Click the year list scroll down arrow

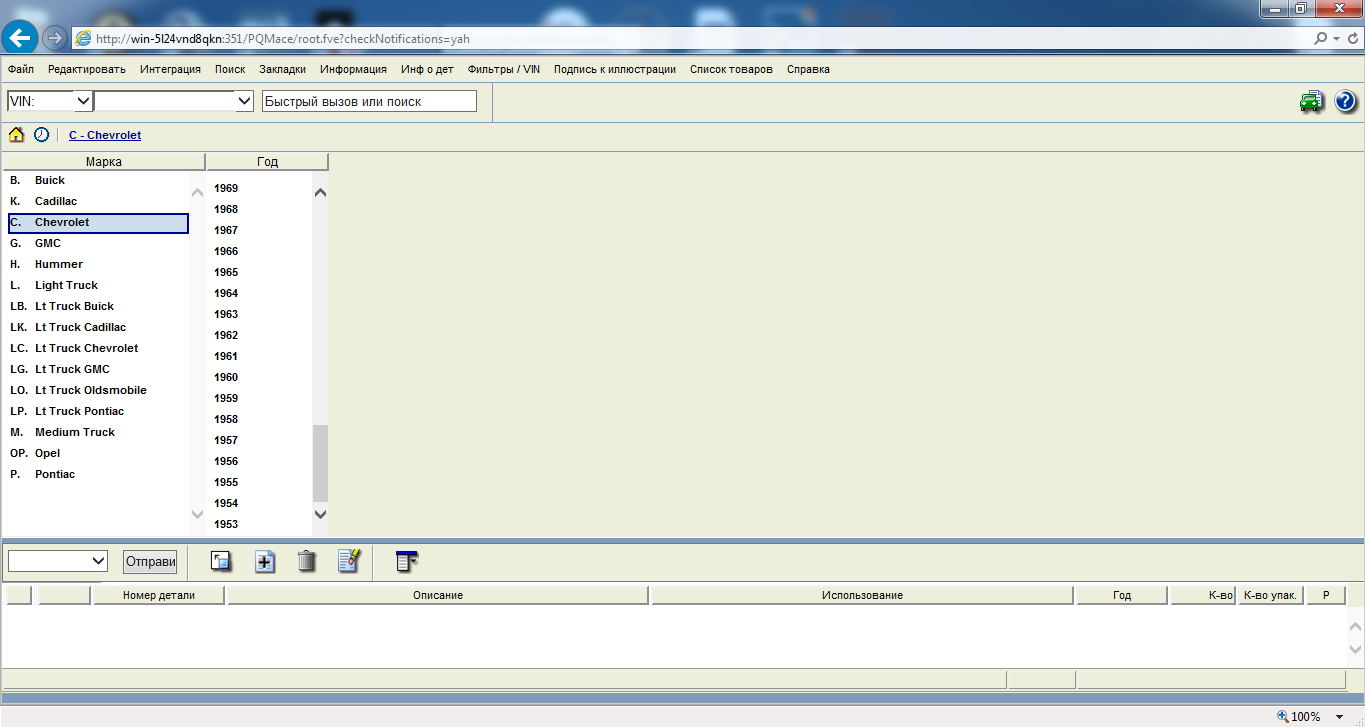320,513
